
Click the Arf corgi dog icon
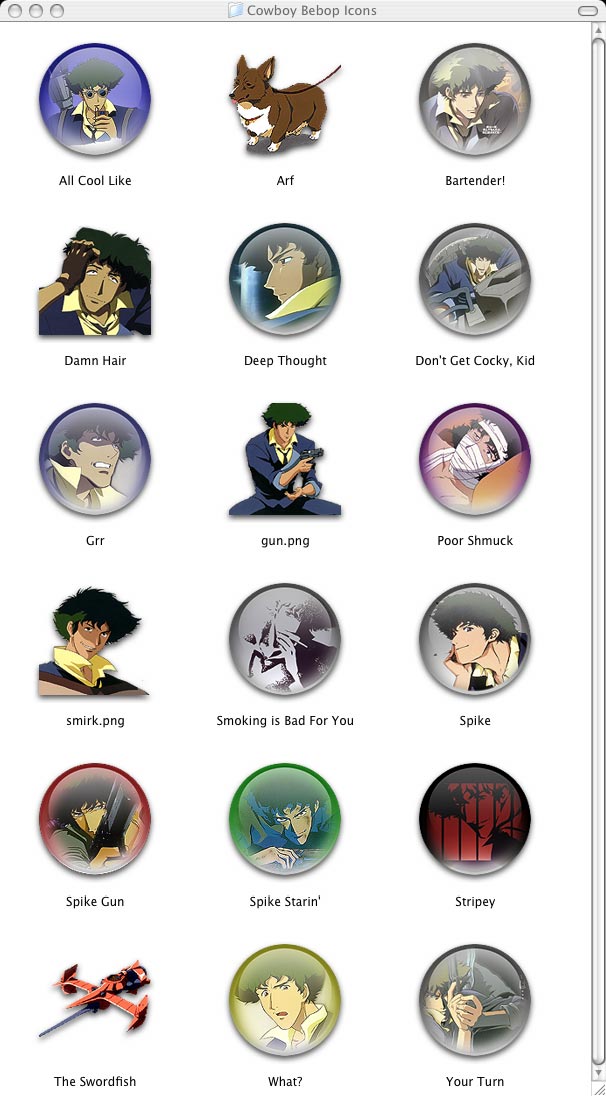284,103
